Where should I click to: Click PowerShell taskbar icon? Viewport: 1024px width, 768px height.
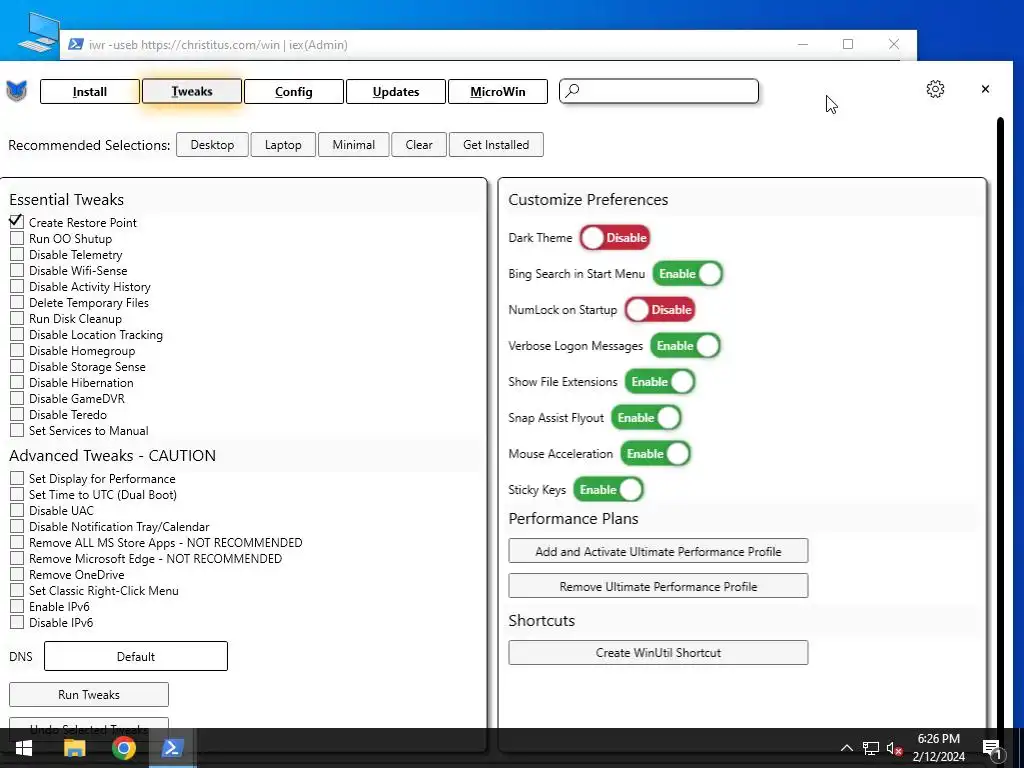(x=172, y=748)
